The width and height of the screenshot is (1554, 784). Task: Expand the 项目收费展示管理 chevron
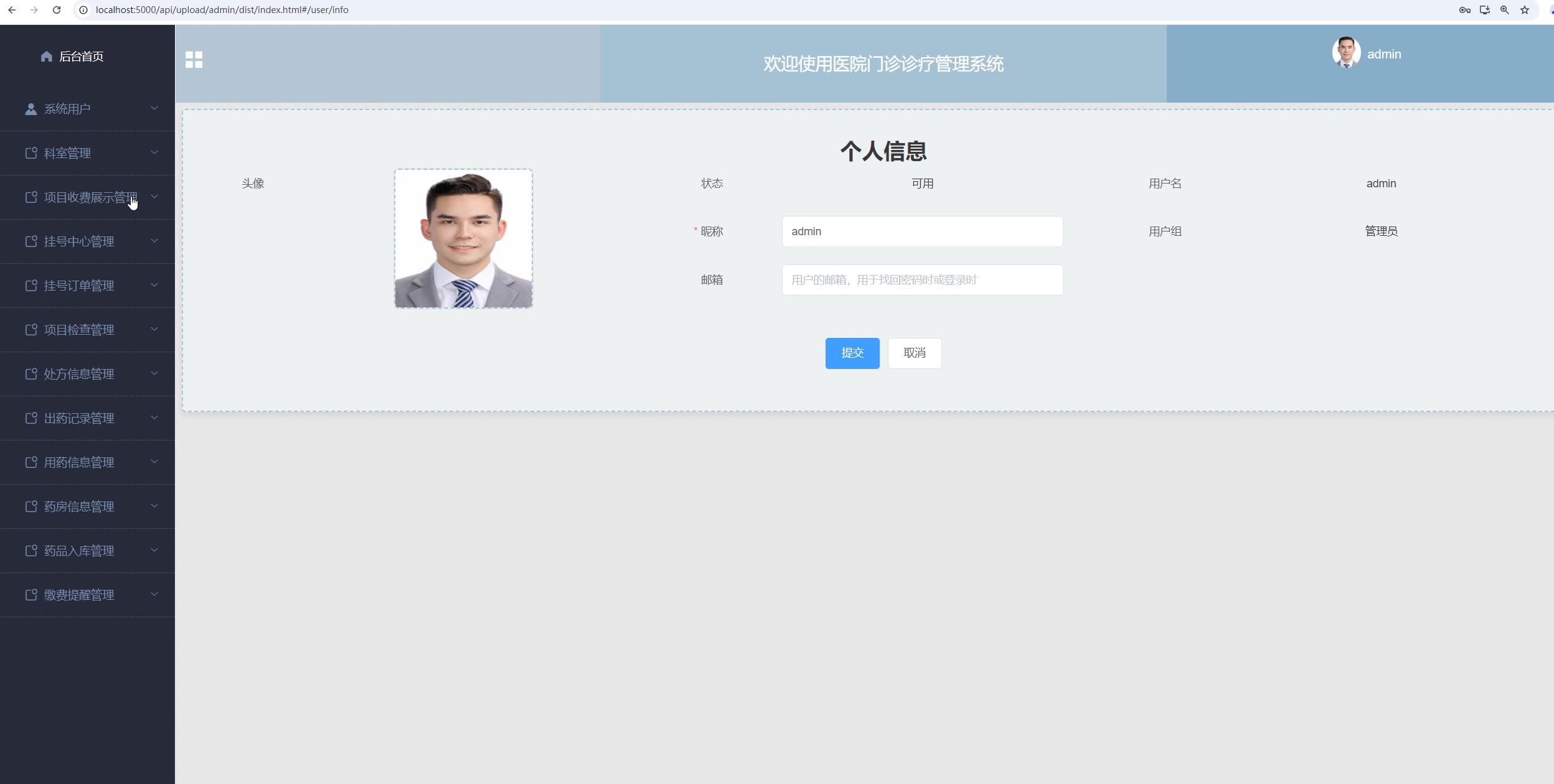pos(154,197)
